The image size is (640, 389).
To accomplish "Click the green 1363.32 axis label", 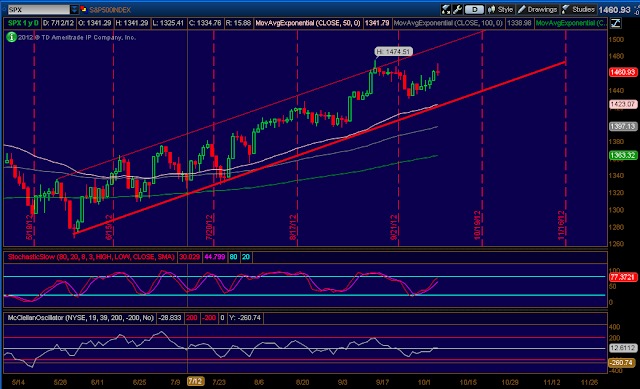I will [x=622, y=155].
